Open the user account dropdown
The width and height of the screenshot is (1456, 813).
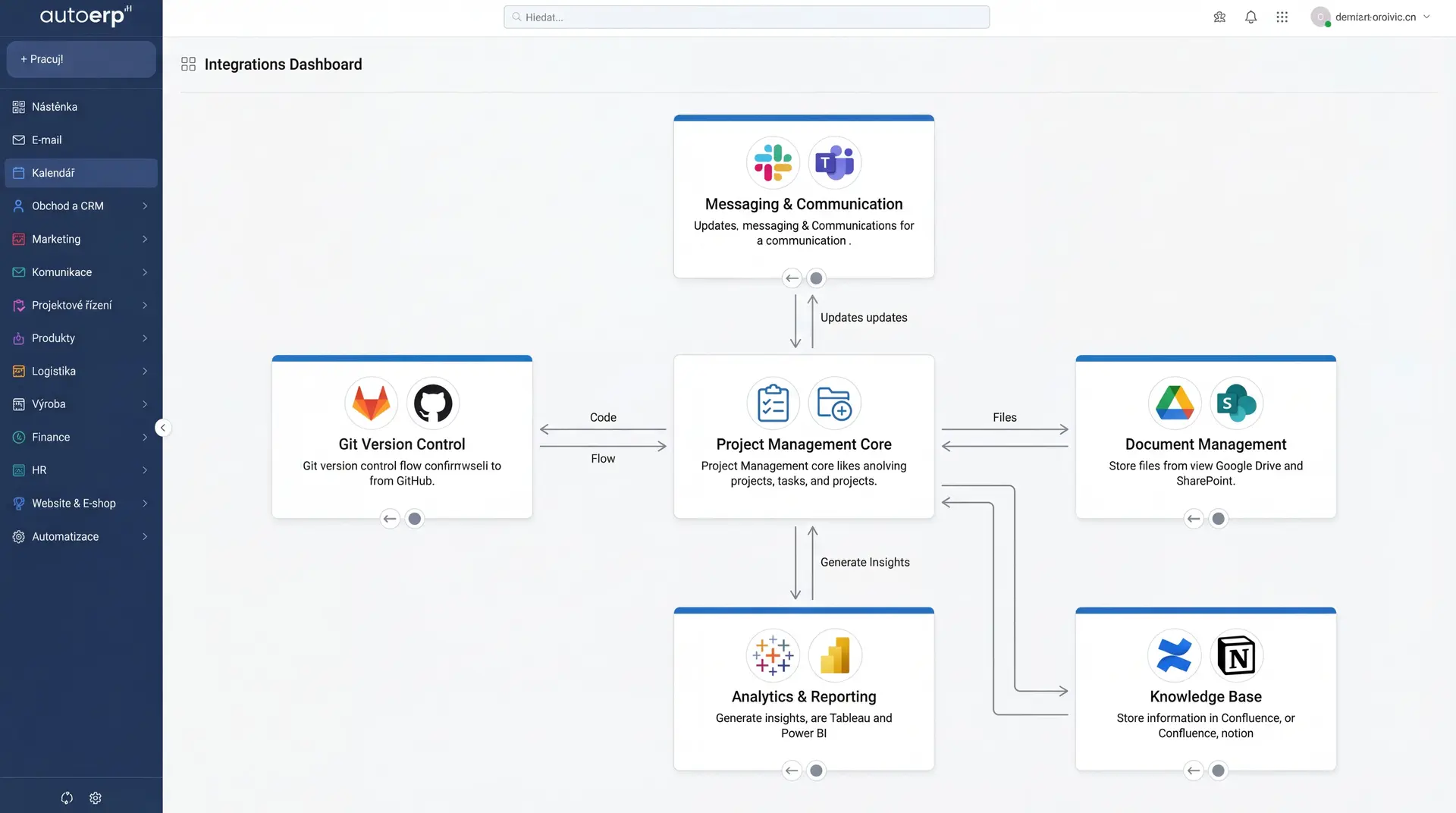coord(1426,17)
